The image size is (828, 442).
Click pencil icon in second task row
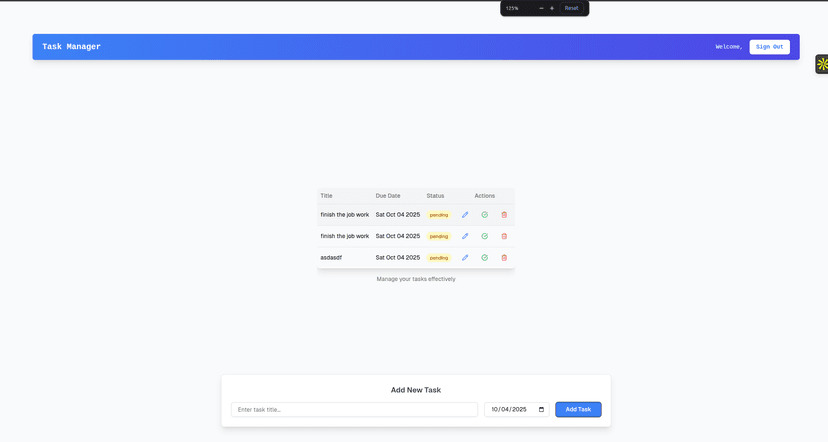point(465,236)
